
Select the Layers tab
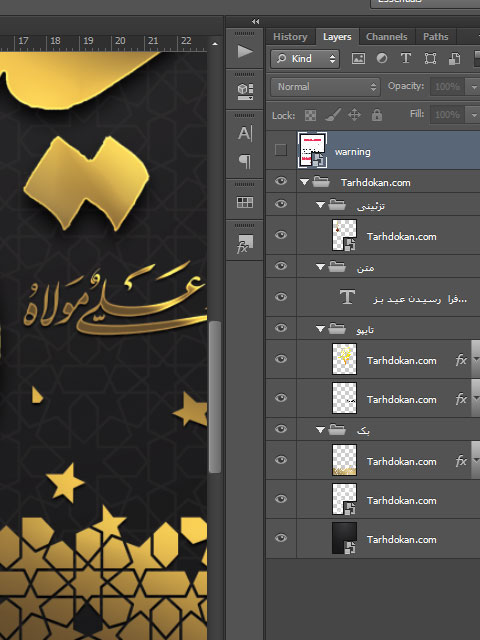pyautogui.click(x=337, y=37)
